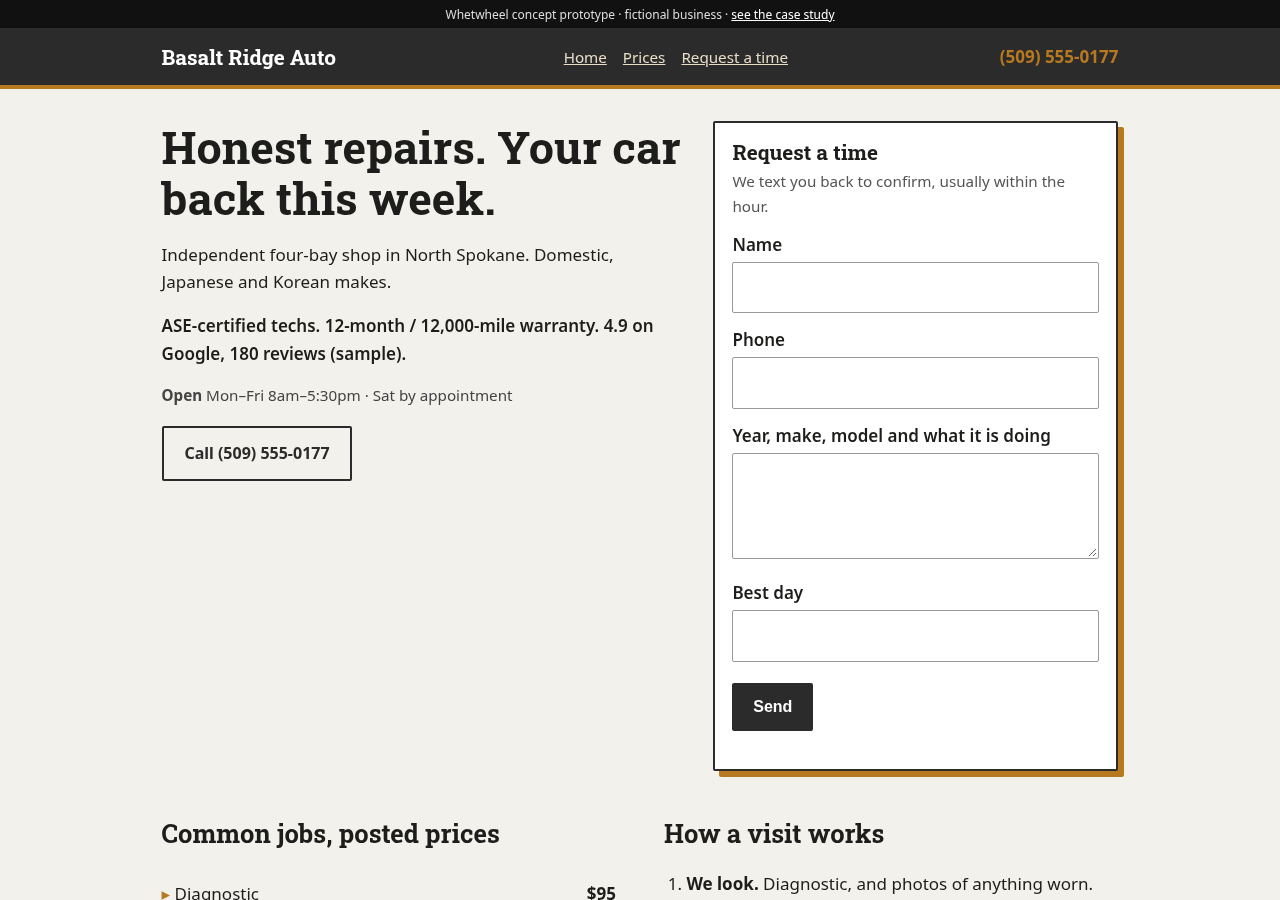Screen dimensions: 1280x900
Task: Click the Basalt Ridge Auto site title
Action: (x=248, y=57)
